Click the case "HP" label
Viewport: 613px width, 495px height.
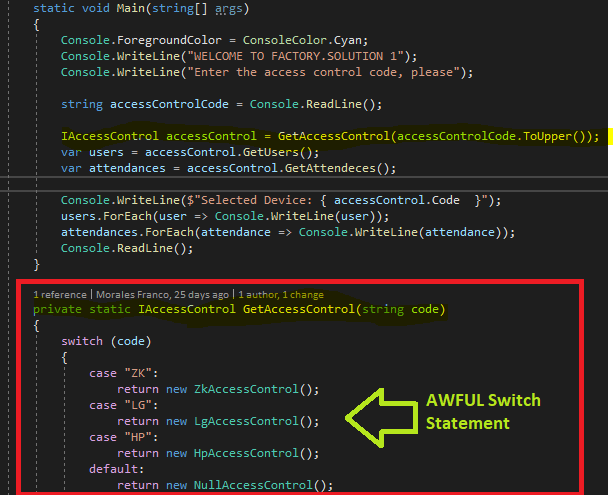pyautogui.click(x=124, y=438)
